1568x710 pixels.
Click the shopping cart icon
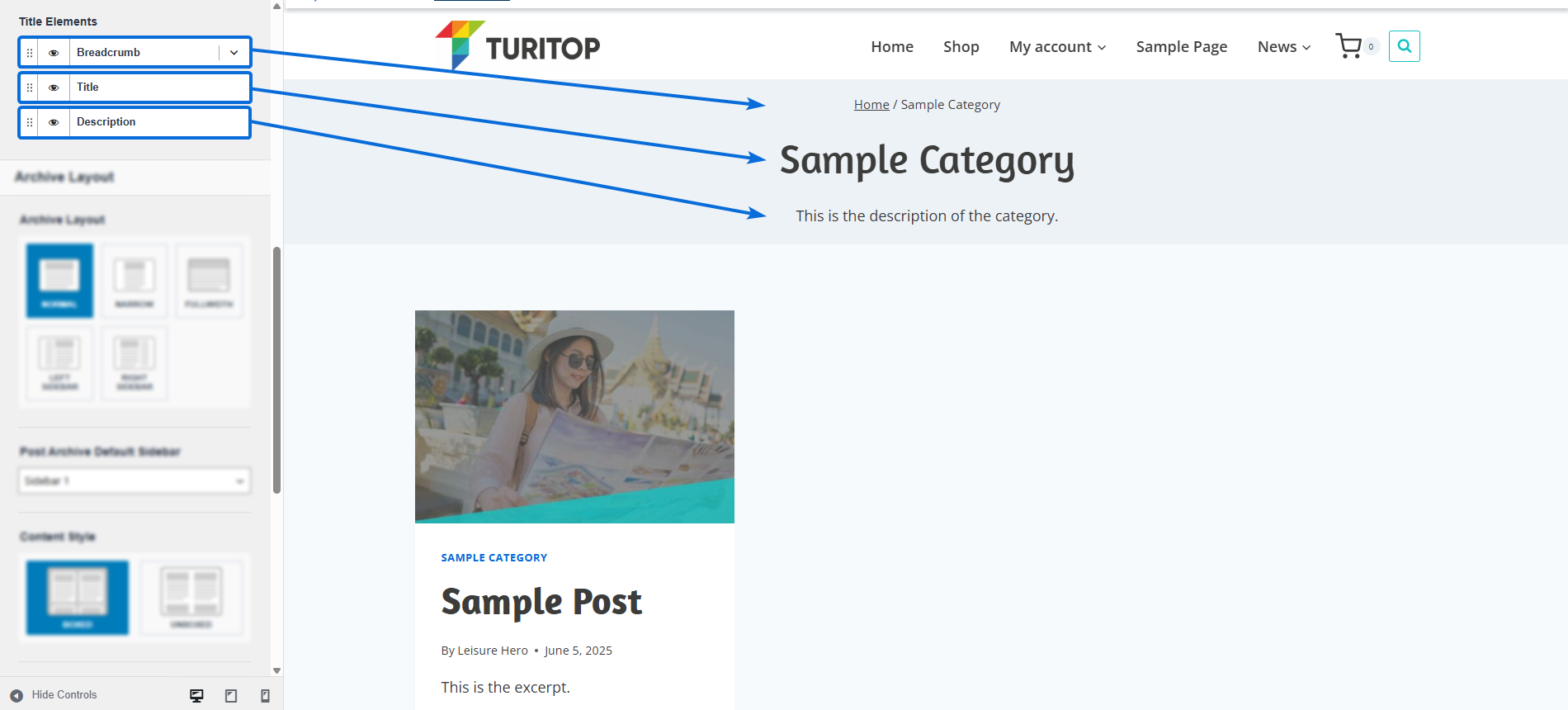click(x=1349, y=46)
